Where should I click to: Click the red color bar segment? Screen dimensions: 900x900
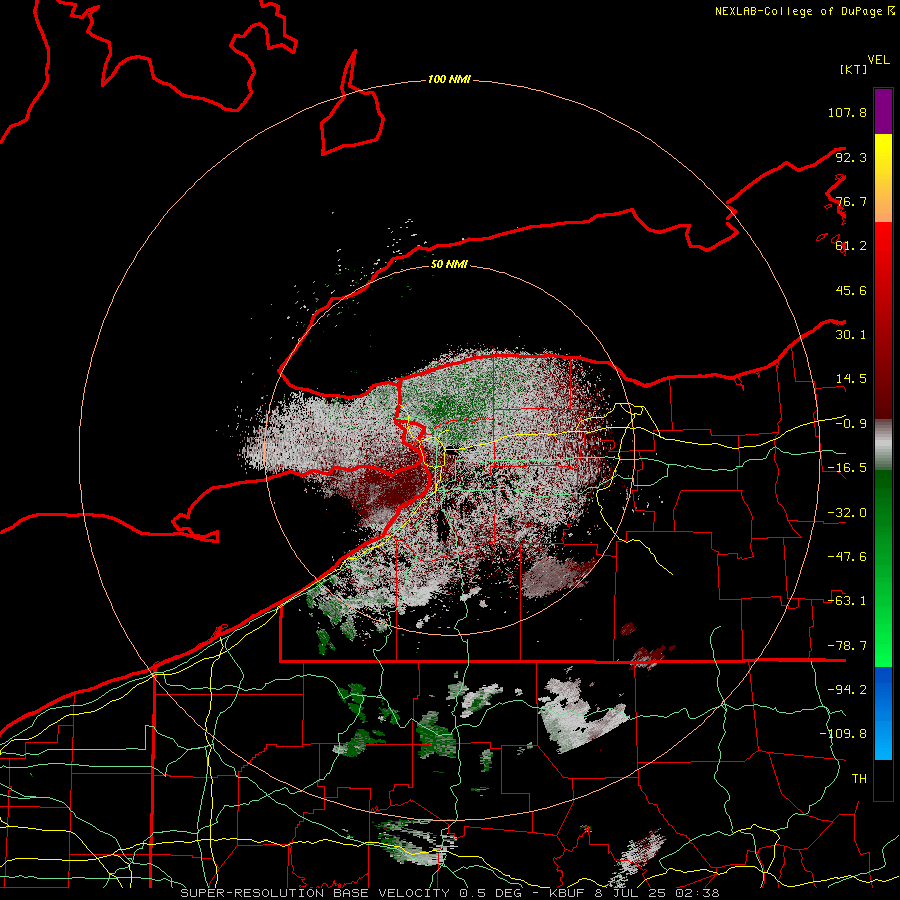(x=883, y=320)
